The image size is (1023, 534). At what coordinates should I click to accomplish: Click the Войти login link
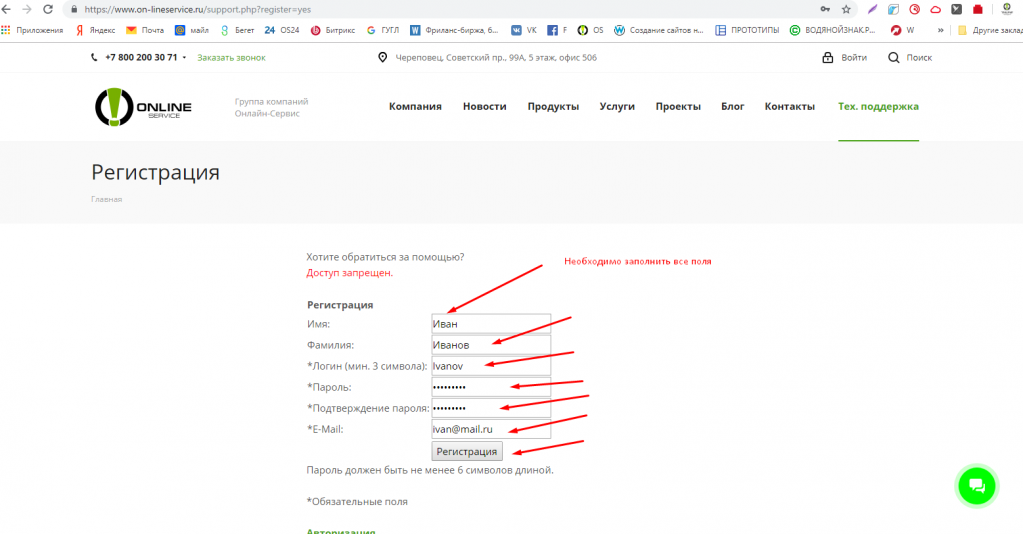pyautogui.click(x=845, y=57)
